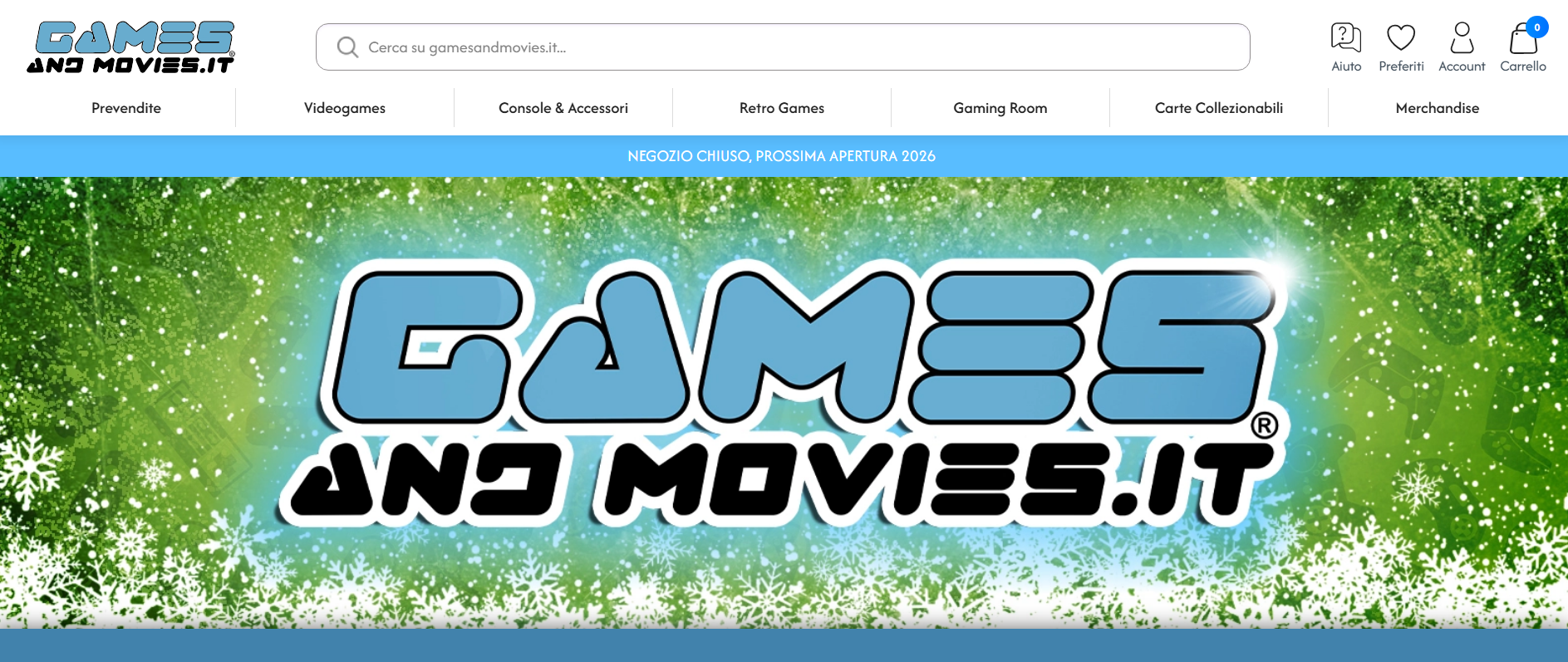Image resolution: width=1568 pixels, height=662 pixels.
Task: Click the magnifying glass search icon
Action: coord(347,47)
